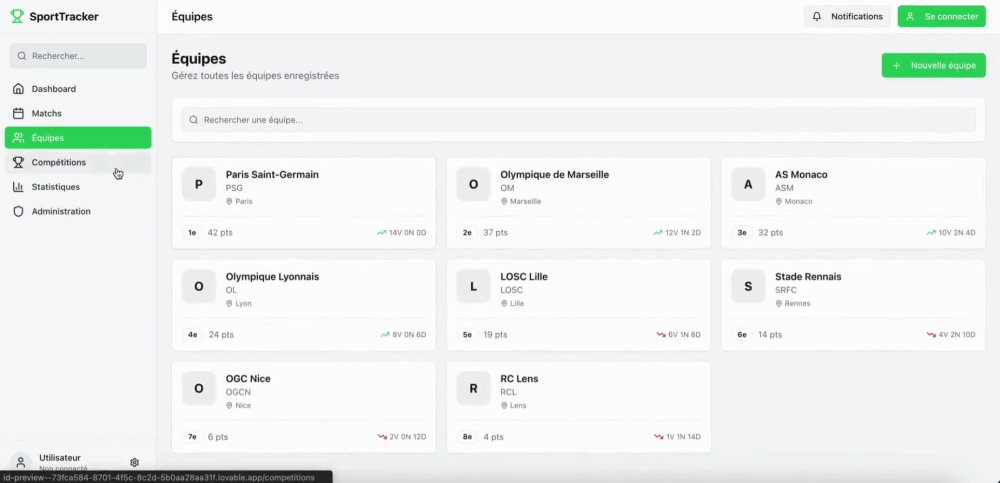Click the downward trend icon on Stade Rennais card

pyautogui.click(x=931, y=334)
